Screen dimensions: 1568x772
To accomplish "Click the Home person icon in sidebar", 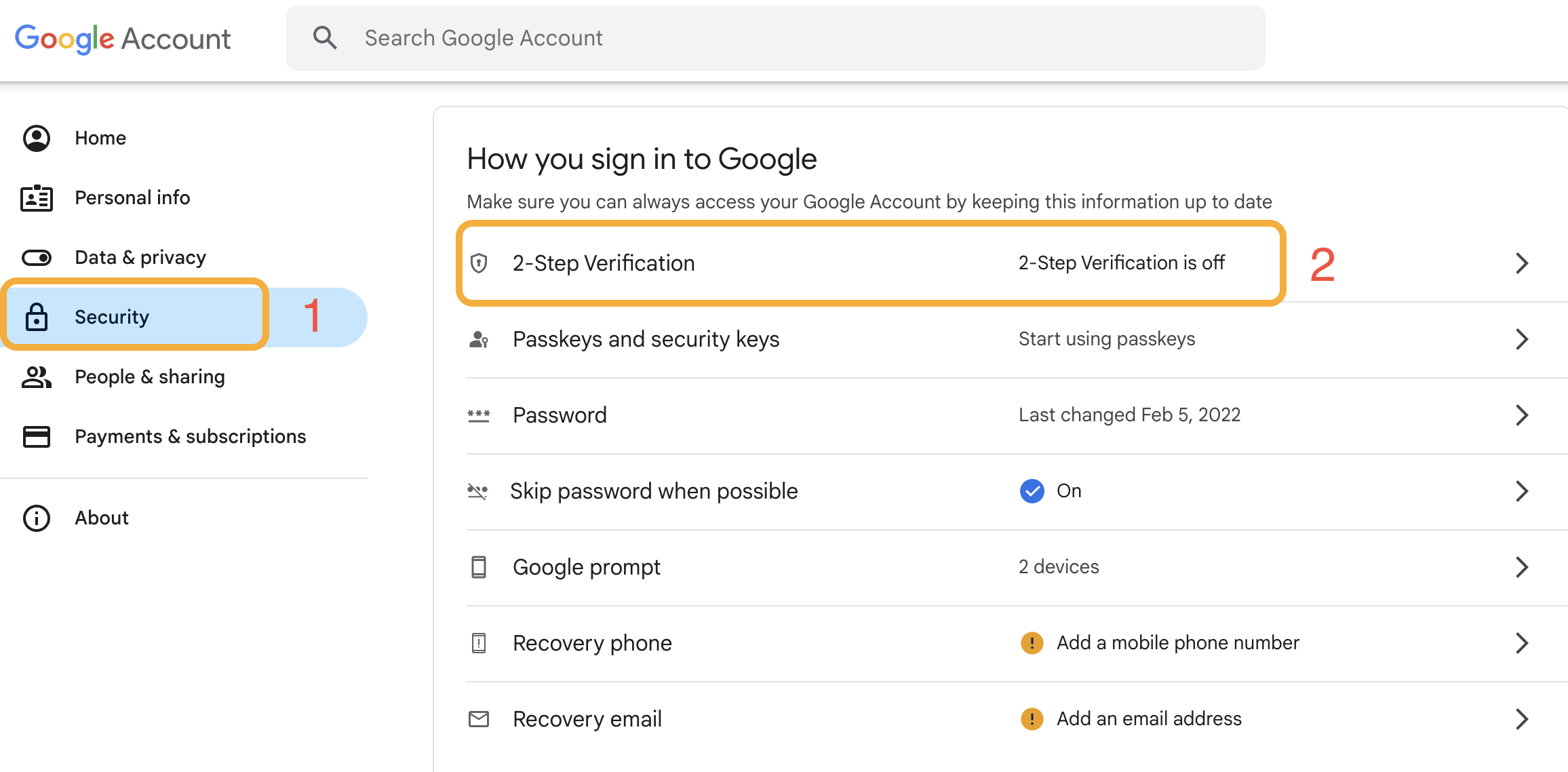I will coord(37,138).
